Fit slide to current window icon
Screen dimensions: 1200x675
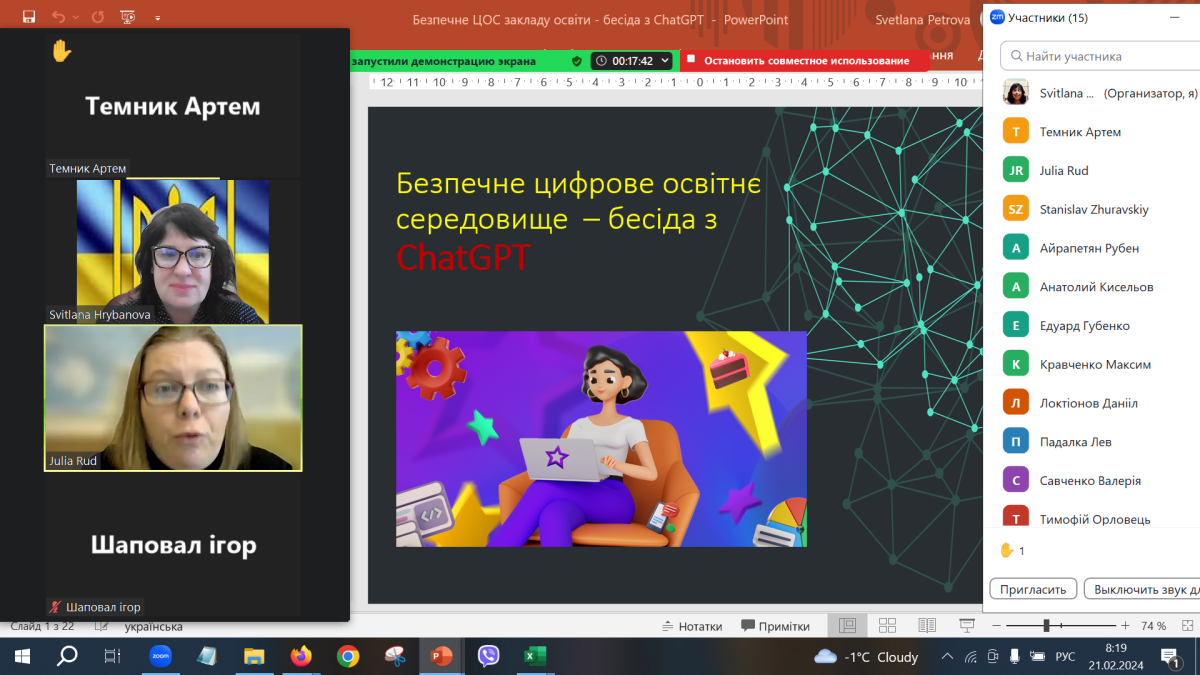pos(1186,626)
